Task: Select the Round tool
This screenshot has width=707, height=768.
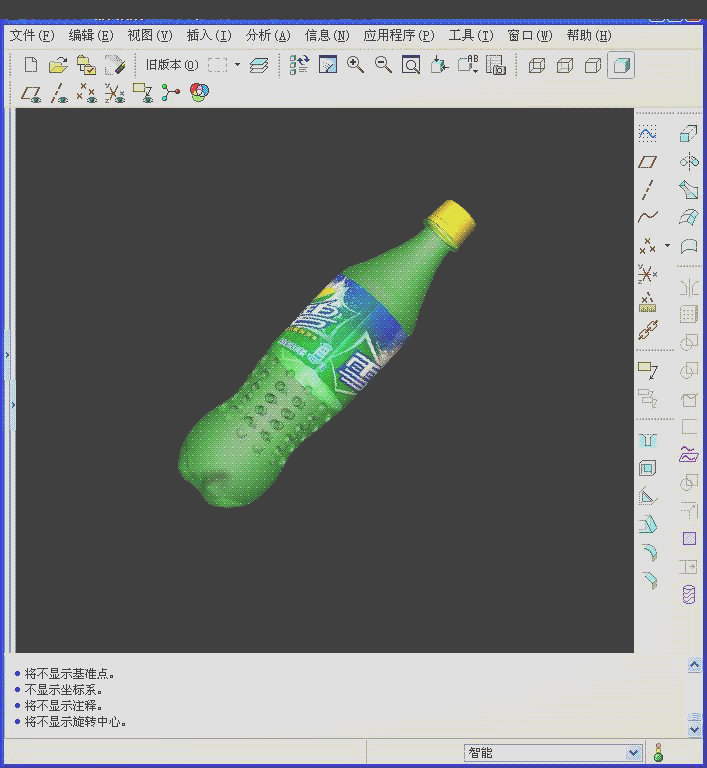Action: click(x=650, y=552)
